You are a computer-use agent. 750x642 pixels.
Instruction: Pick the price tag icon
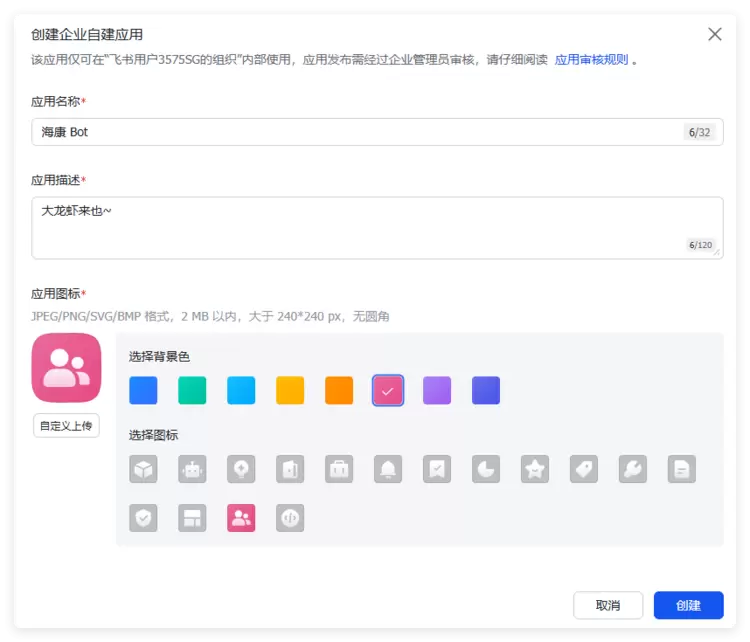coord(584,469)
